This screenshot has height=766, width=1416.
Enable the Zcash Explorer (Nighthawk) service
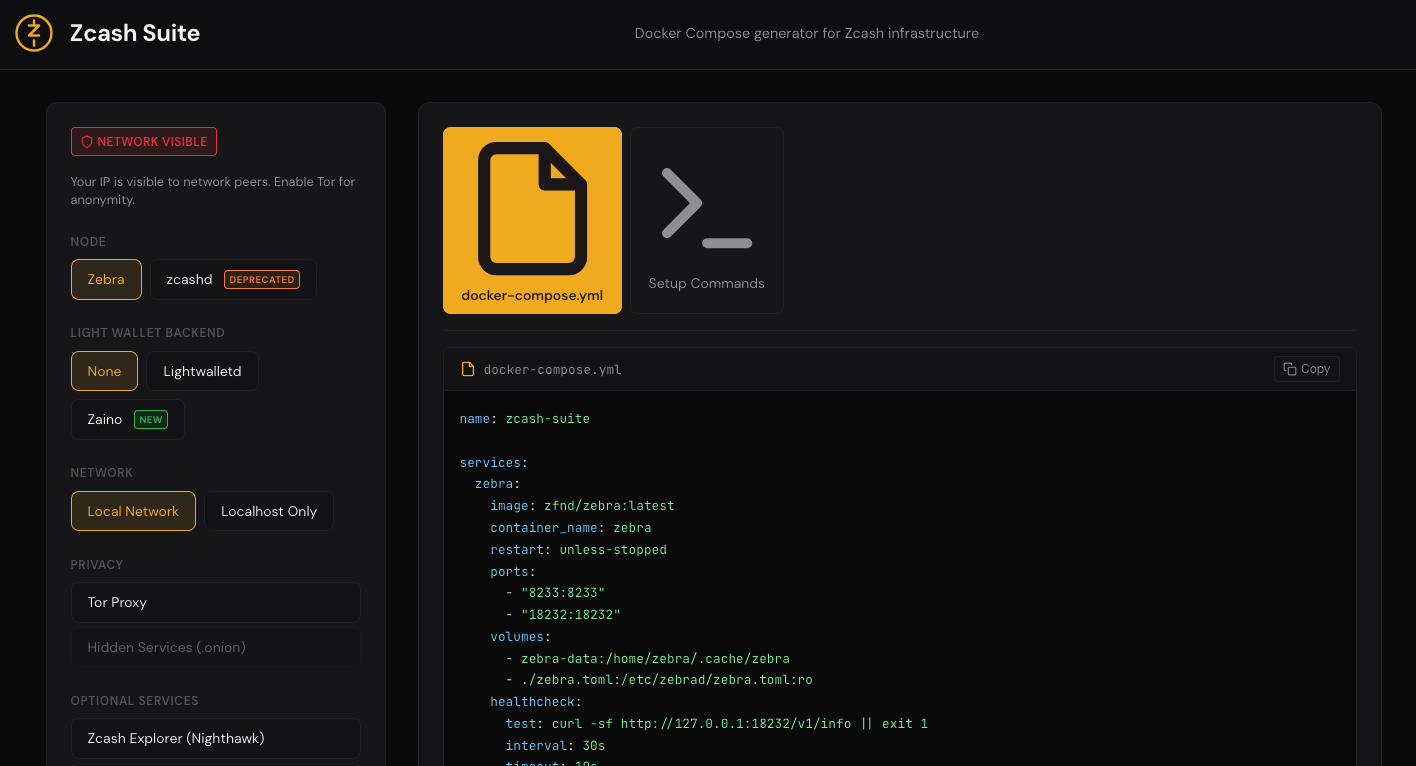click(x=215, y=738)
